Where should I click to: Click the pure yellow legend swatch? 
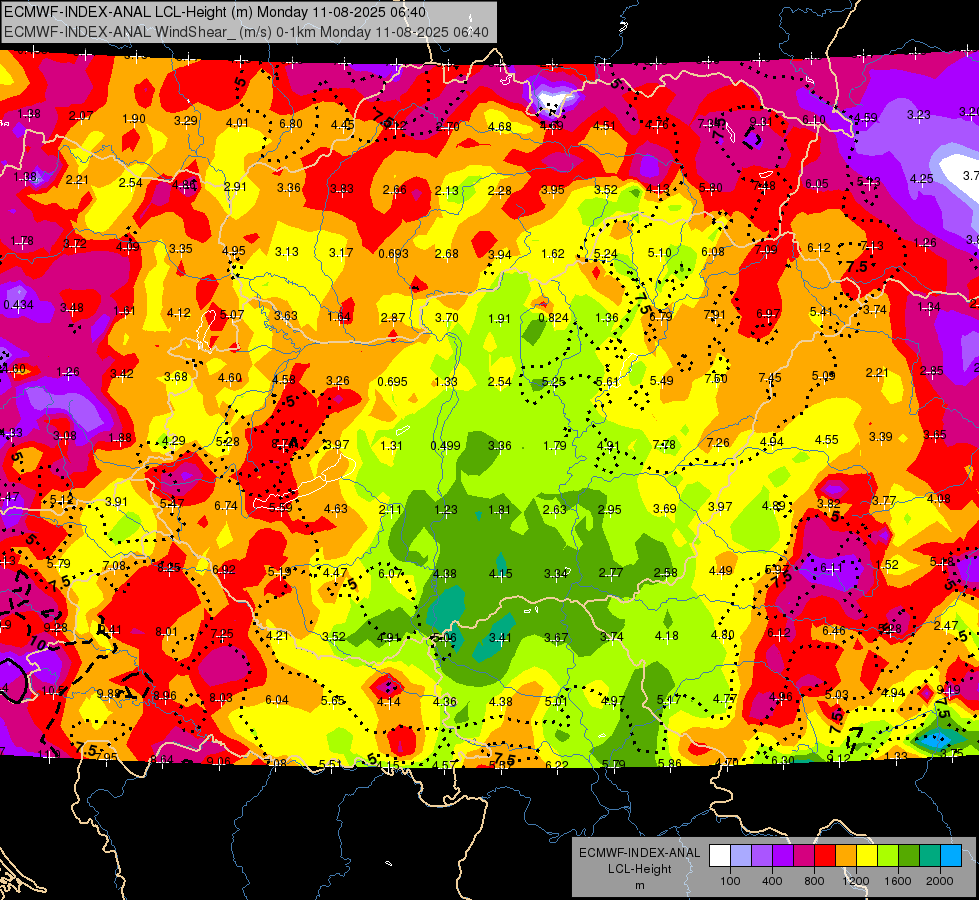tap(867, 856)
